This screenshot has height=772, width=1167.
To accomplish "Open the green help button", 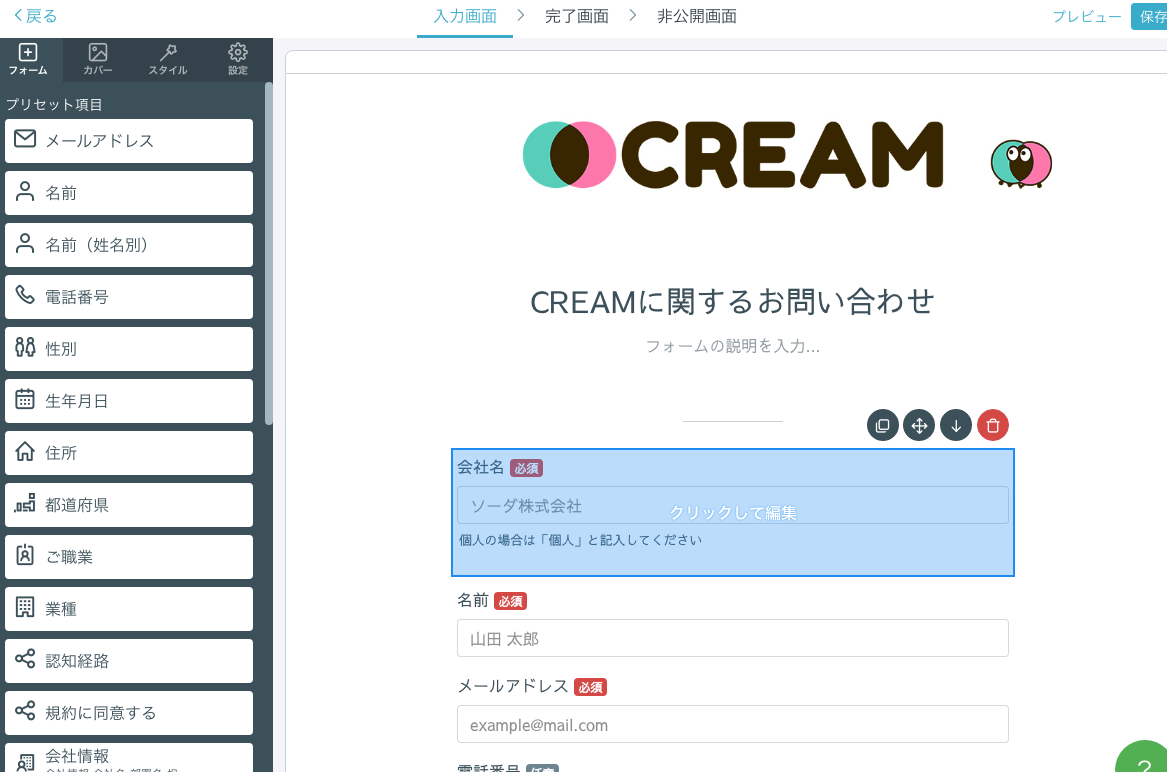I will [x=1143, y=758].
